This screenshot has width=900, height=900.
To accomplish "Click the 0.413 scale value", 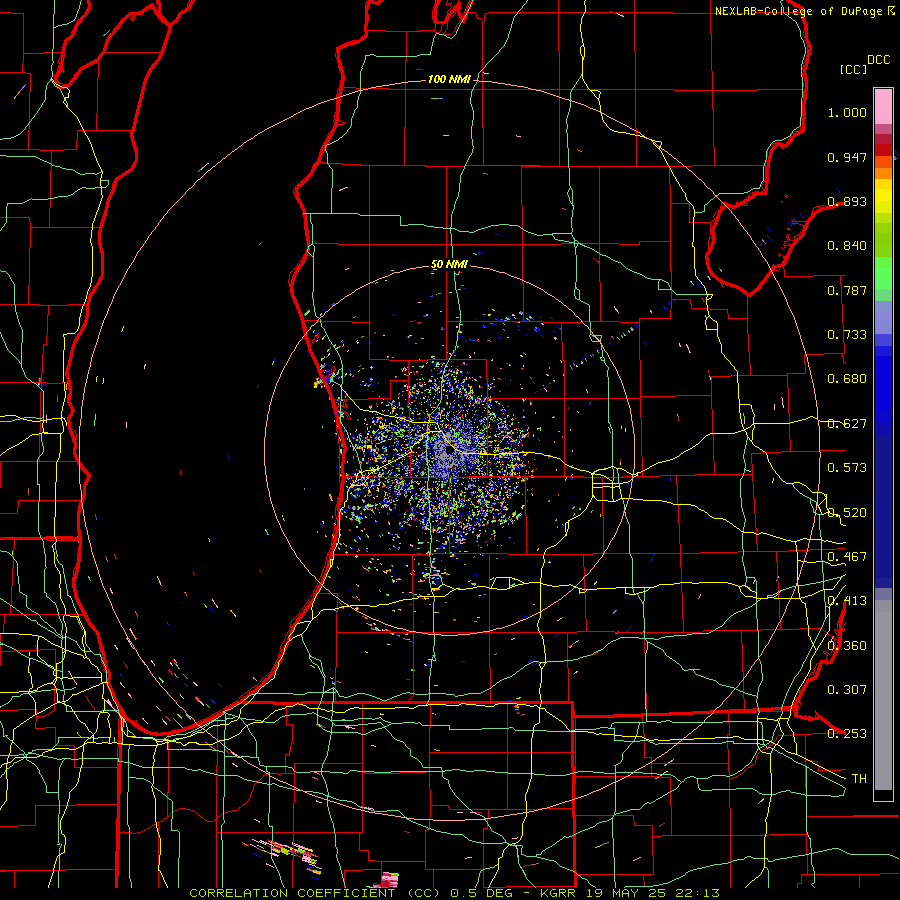I will tap(847, 601).
